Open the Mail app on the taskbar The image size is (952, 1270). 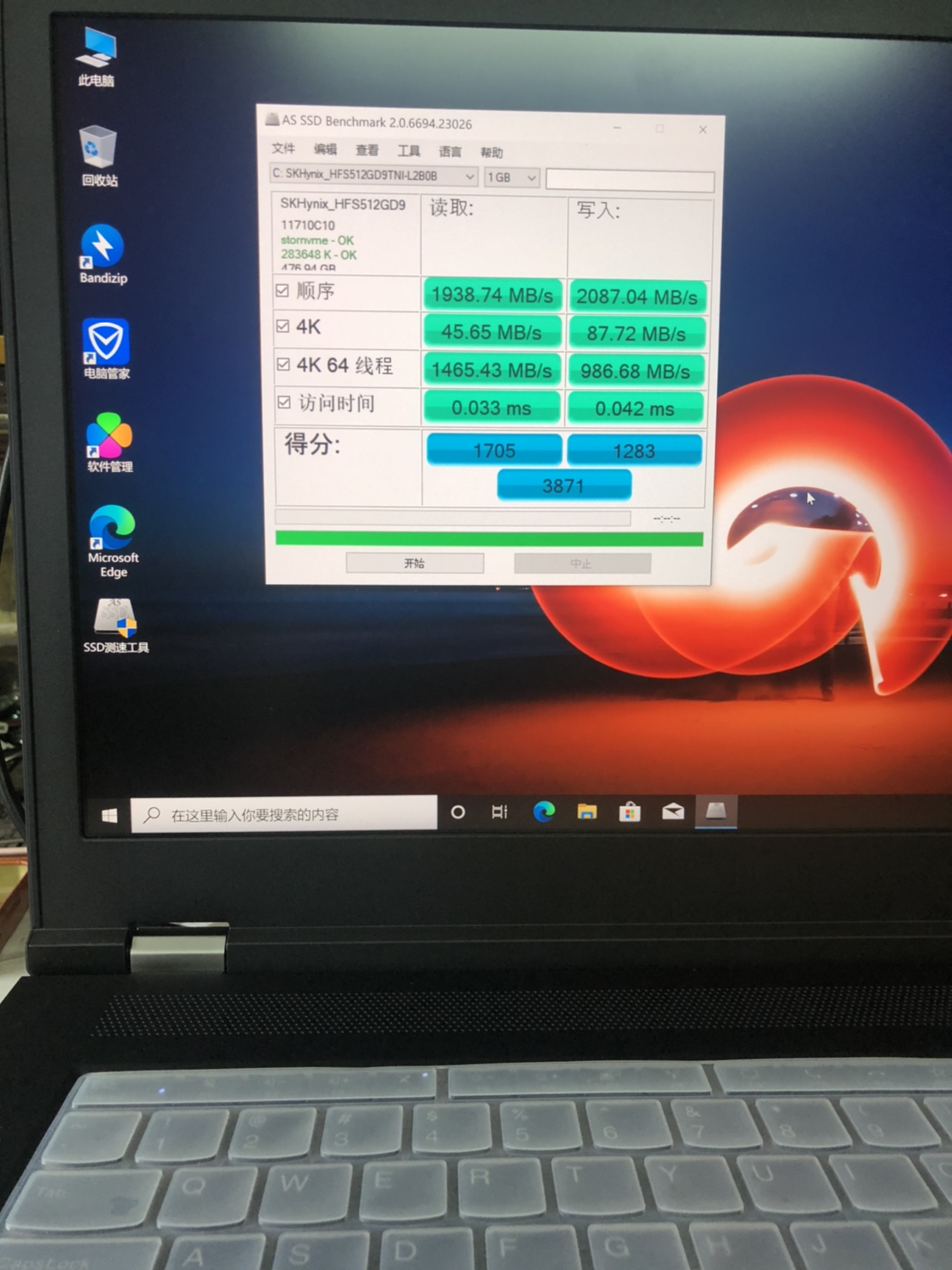[673, 812]
